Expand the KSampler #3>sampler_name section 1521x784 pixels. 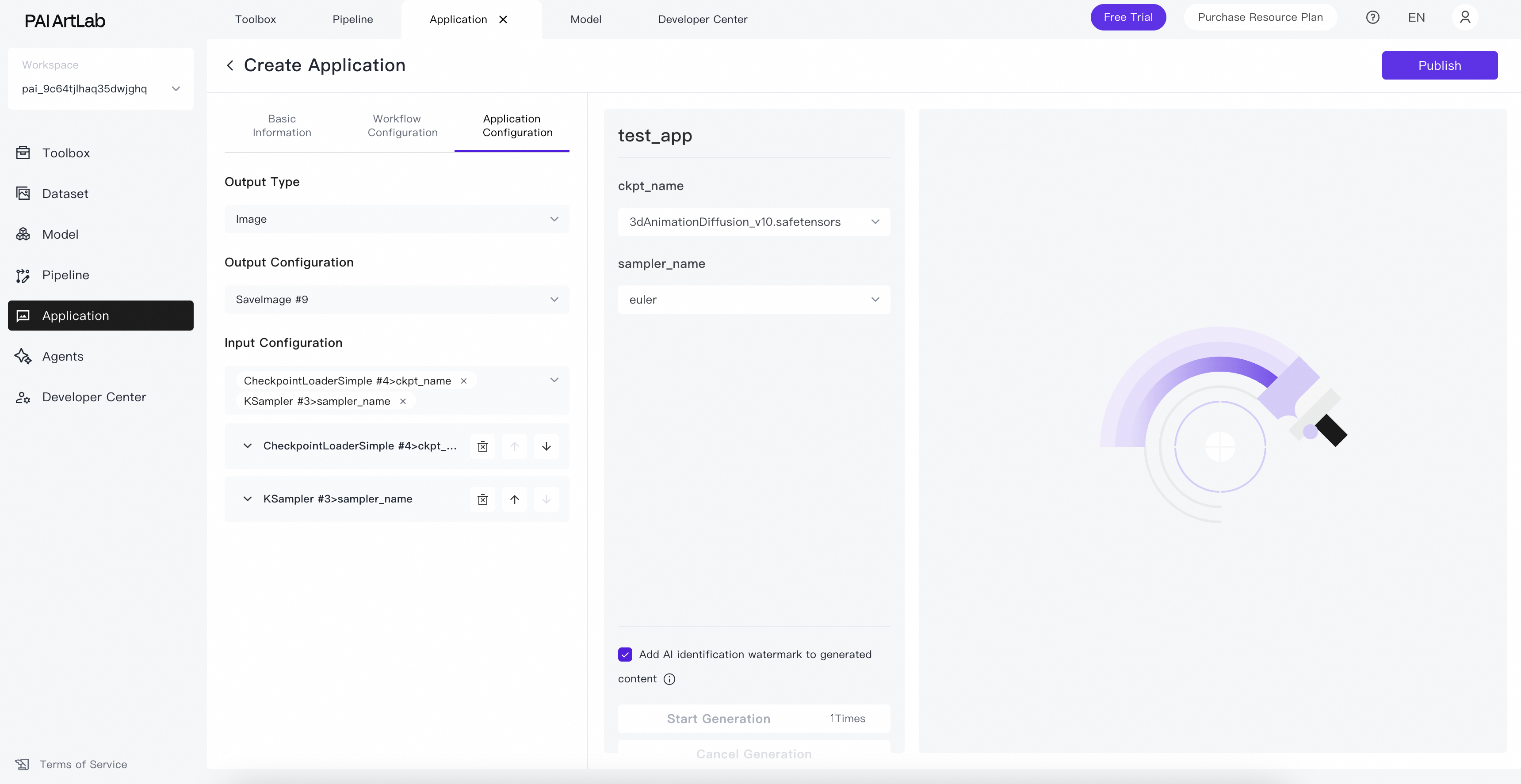tap(248, 499)
